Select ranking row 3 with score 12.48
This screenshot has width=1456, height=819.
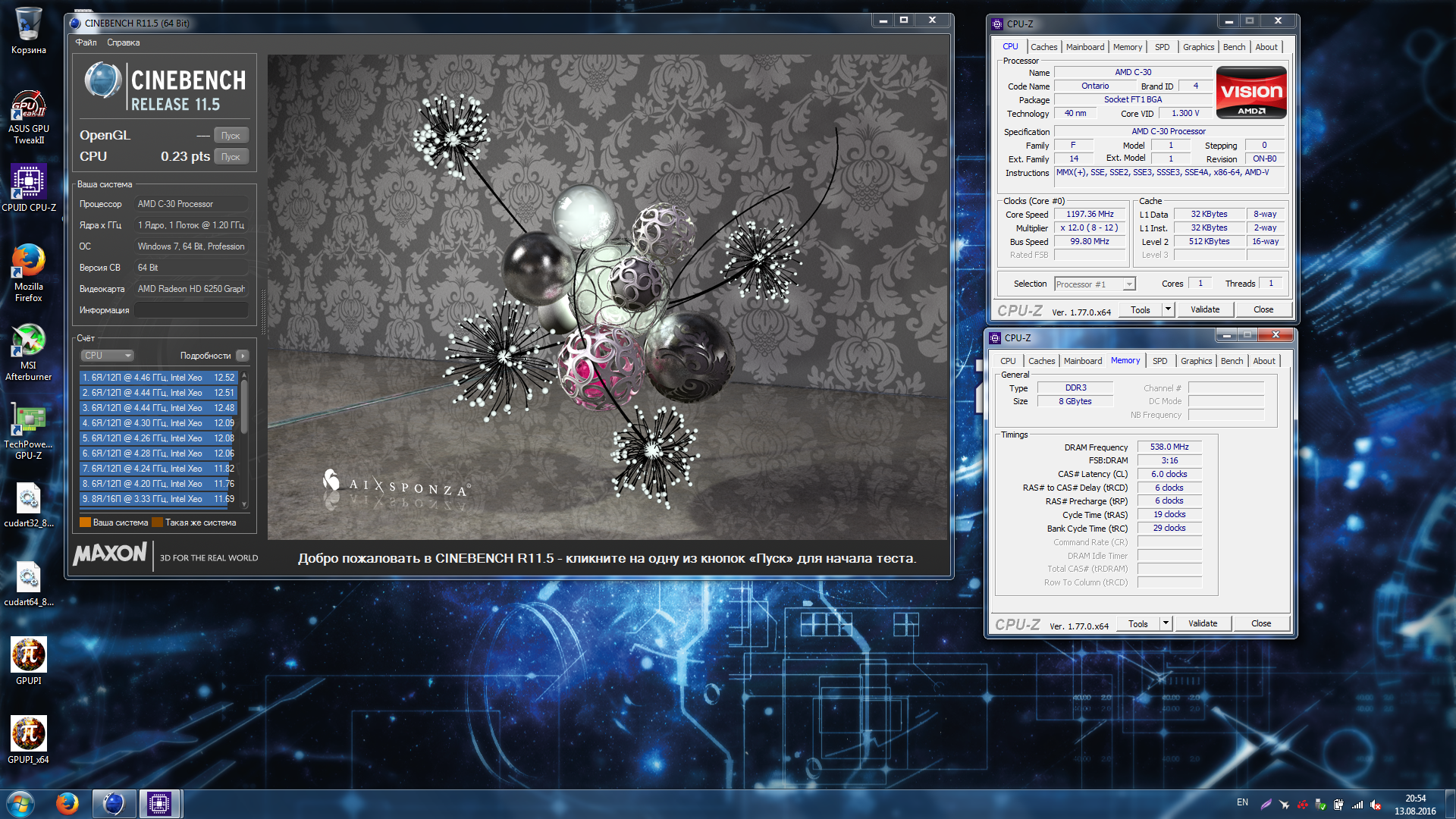click(x=159, y=408)
